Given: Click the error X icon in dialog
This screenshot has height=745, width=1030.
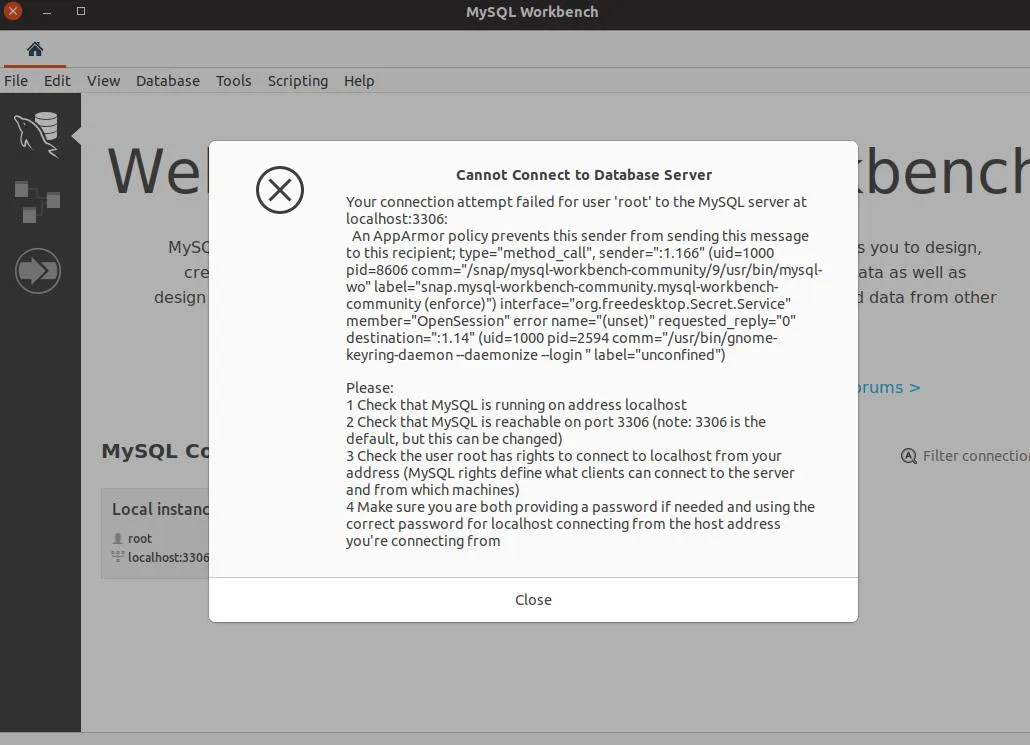Looking at the screenshot, I should (280, 190).
